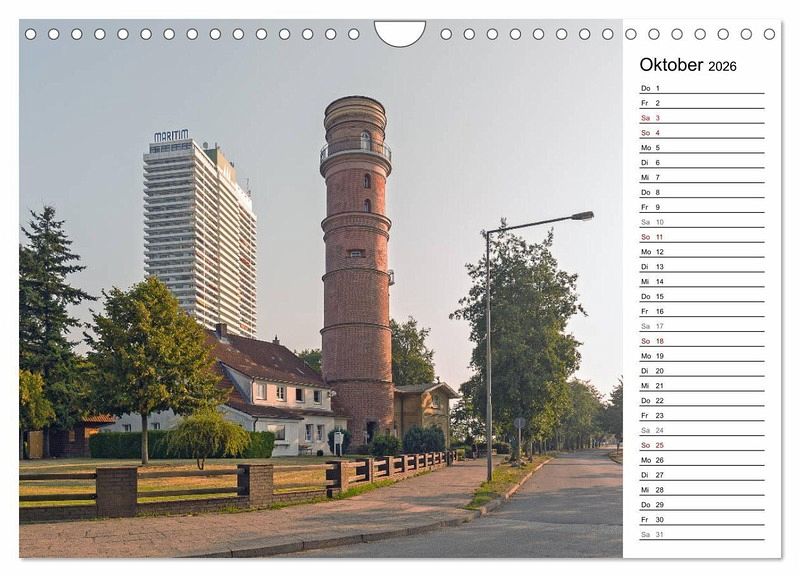Select the date row Di 20
The image size is (800, 577).
[702, 371]
